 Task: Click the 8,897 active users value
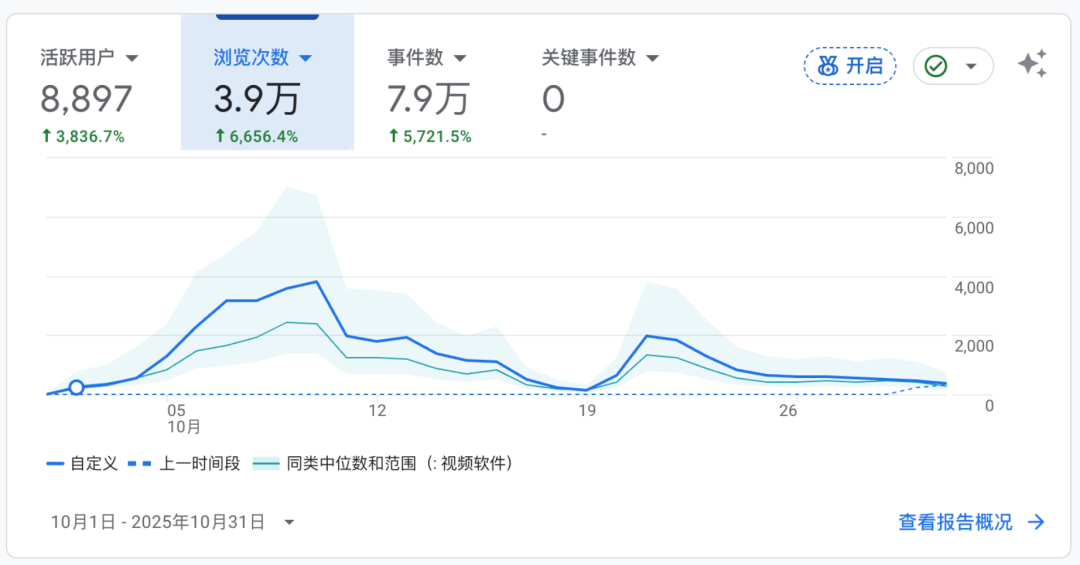click(x=86, y=99)
